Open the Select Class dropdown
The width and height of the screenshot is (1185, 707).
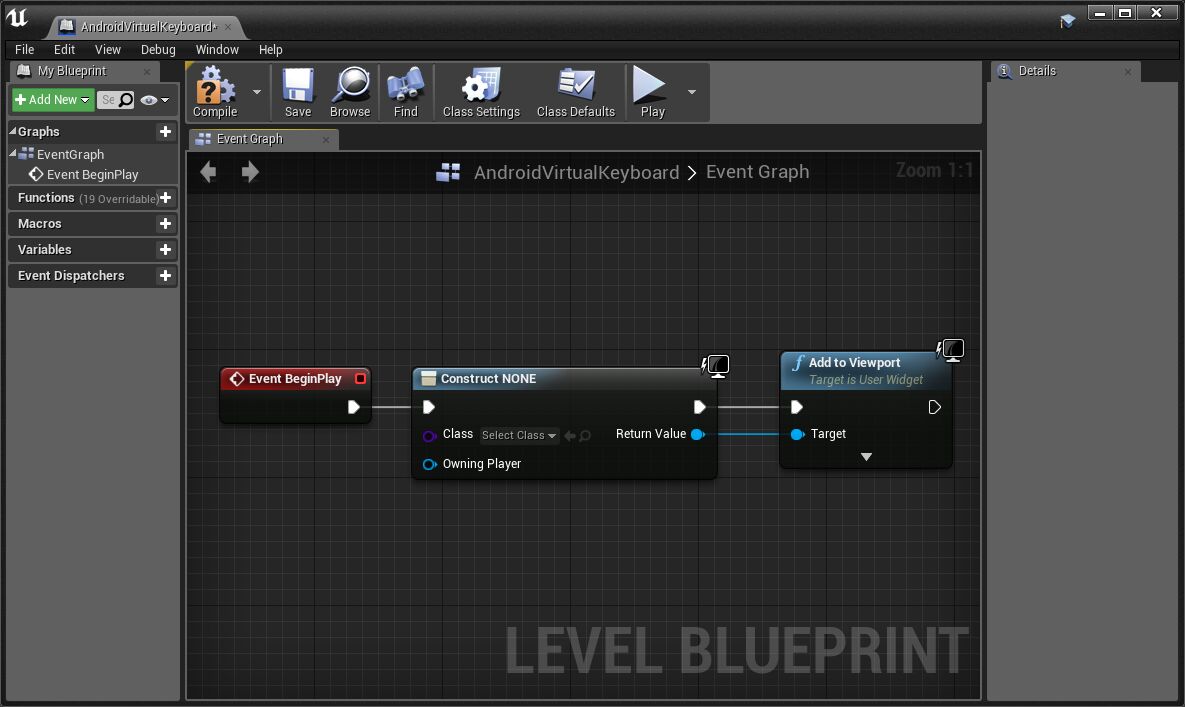[x=518, y=435]
